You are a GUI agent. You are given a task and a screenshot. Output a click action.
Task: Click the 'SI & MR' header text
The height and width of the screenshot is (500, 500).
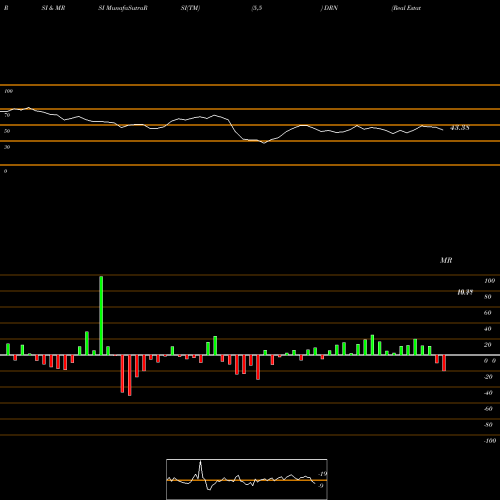53,8
